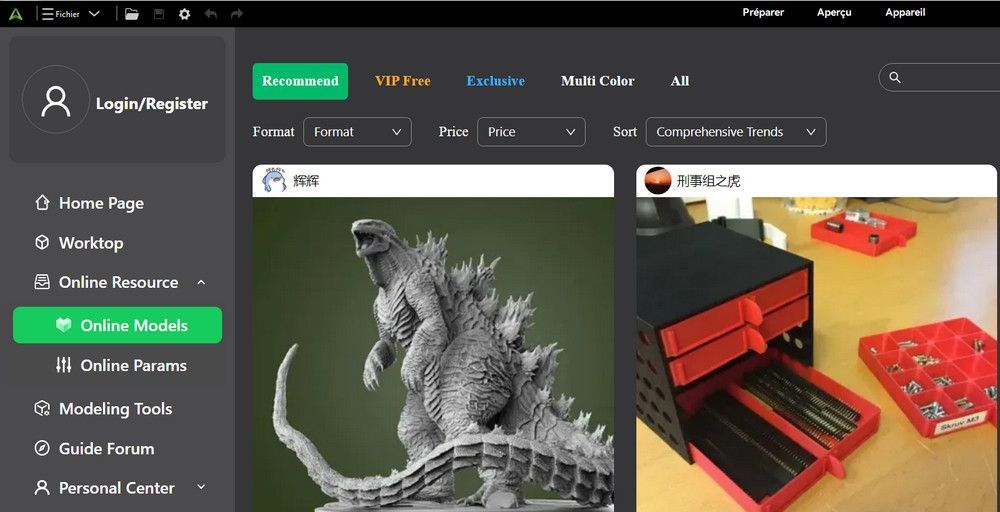
Task: Select Online Models
Action: click(117, 325)
